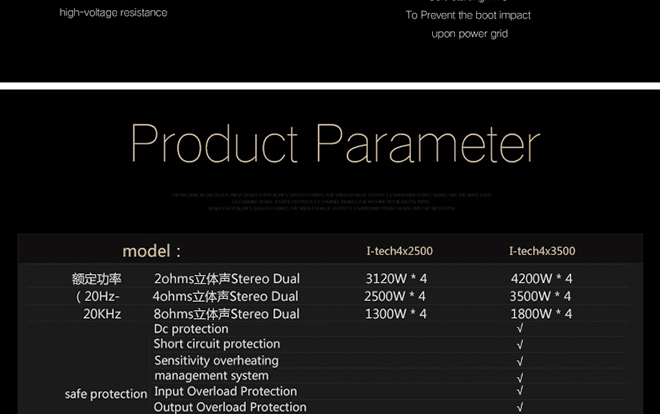The image size is (660, 414).
Task: Click the 'To Prevent the boot impact' text
Action: [x=468, y=15]
